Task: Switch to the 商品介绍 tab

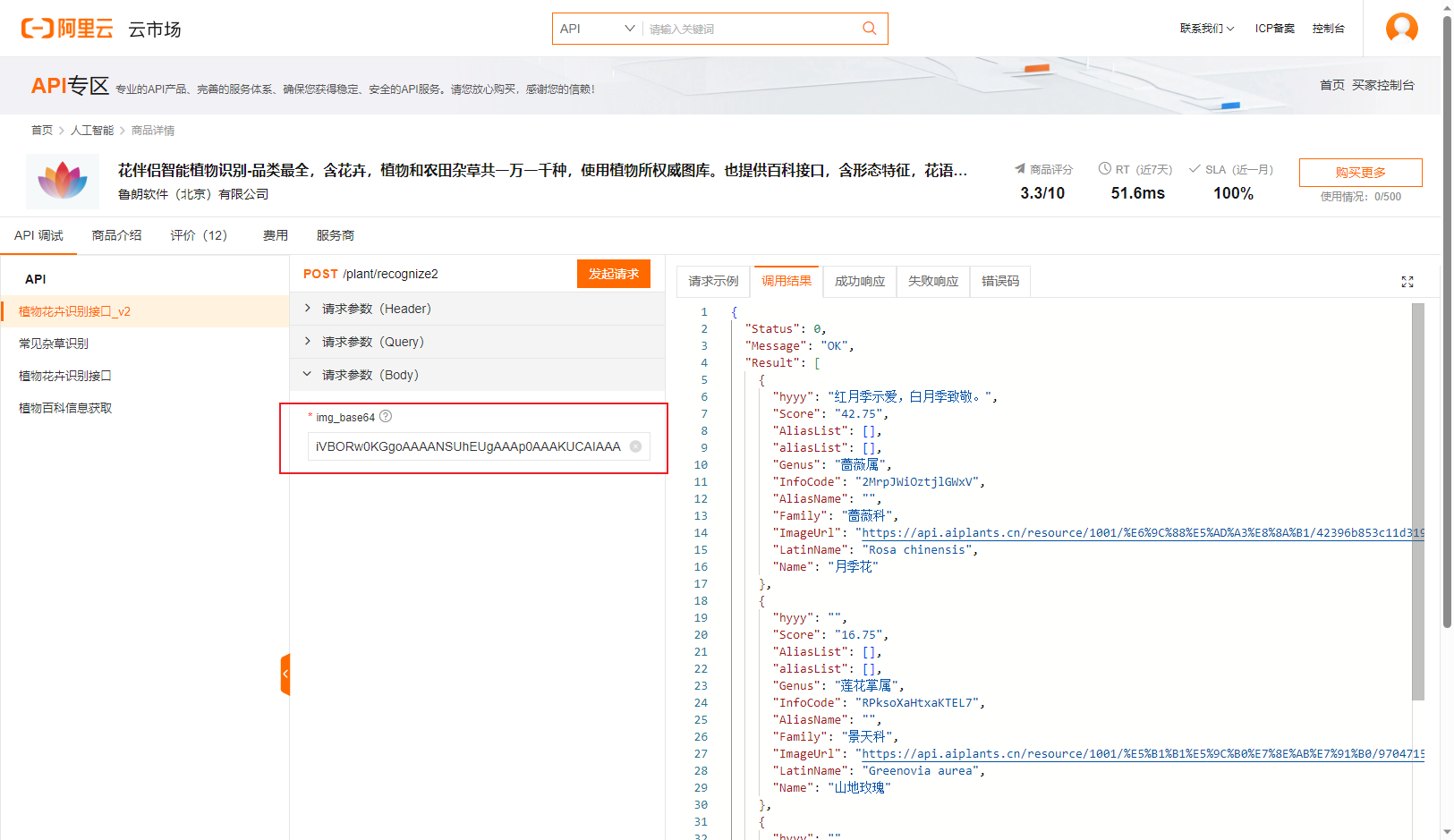Action: [x=116, y=235]
